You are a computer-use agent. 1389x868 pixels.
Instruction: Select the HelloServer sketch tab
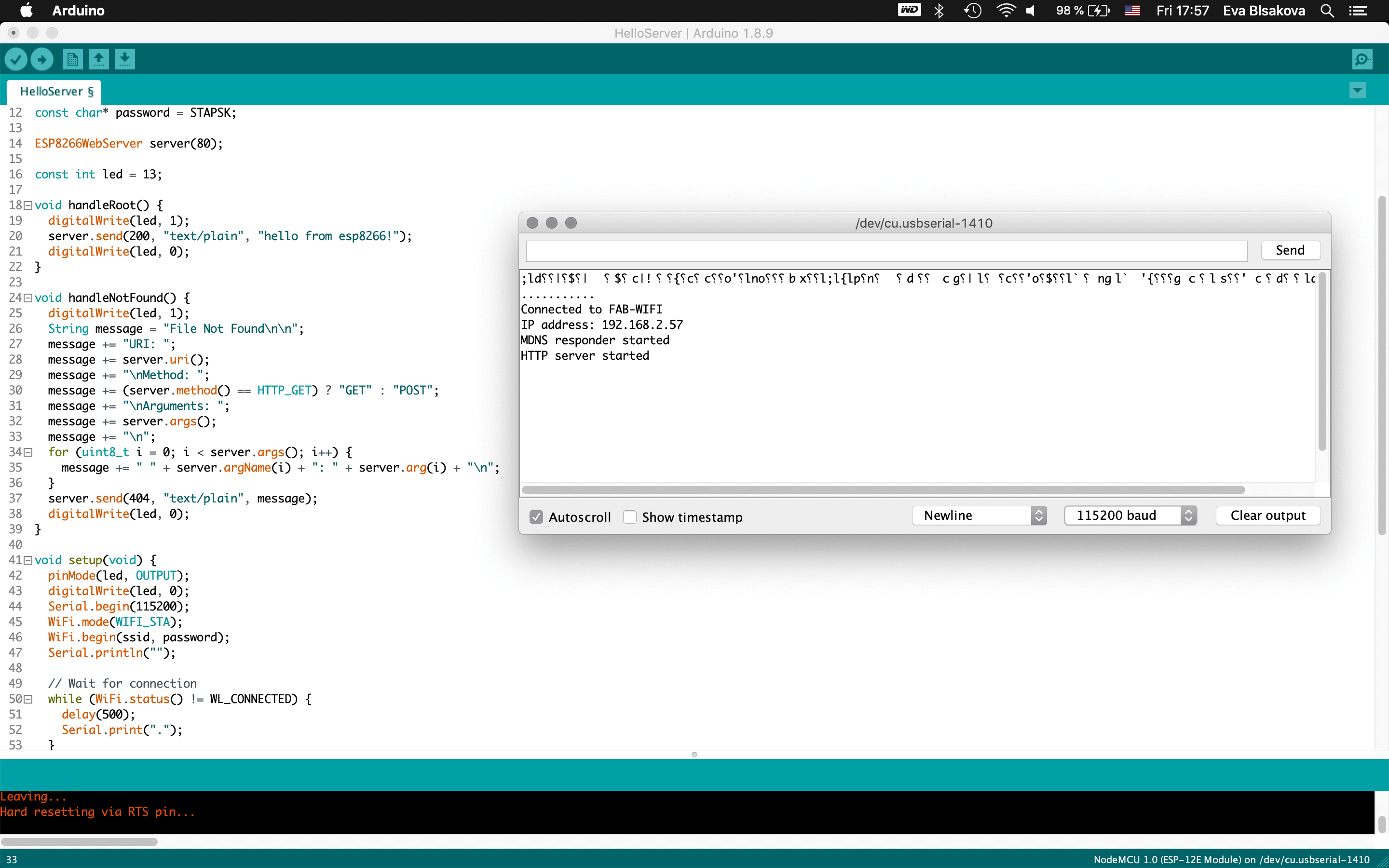55,91
